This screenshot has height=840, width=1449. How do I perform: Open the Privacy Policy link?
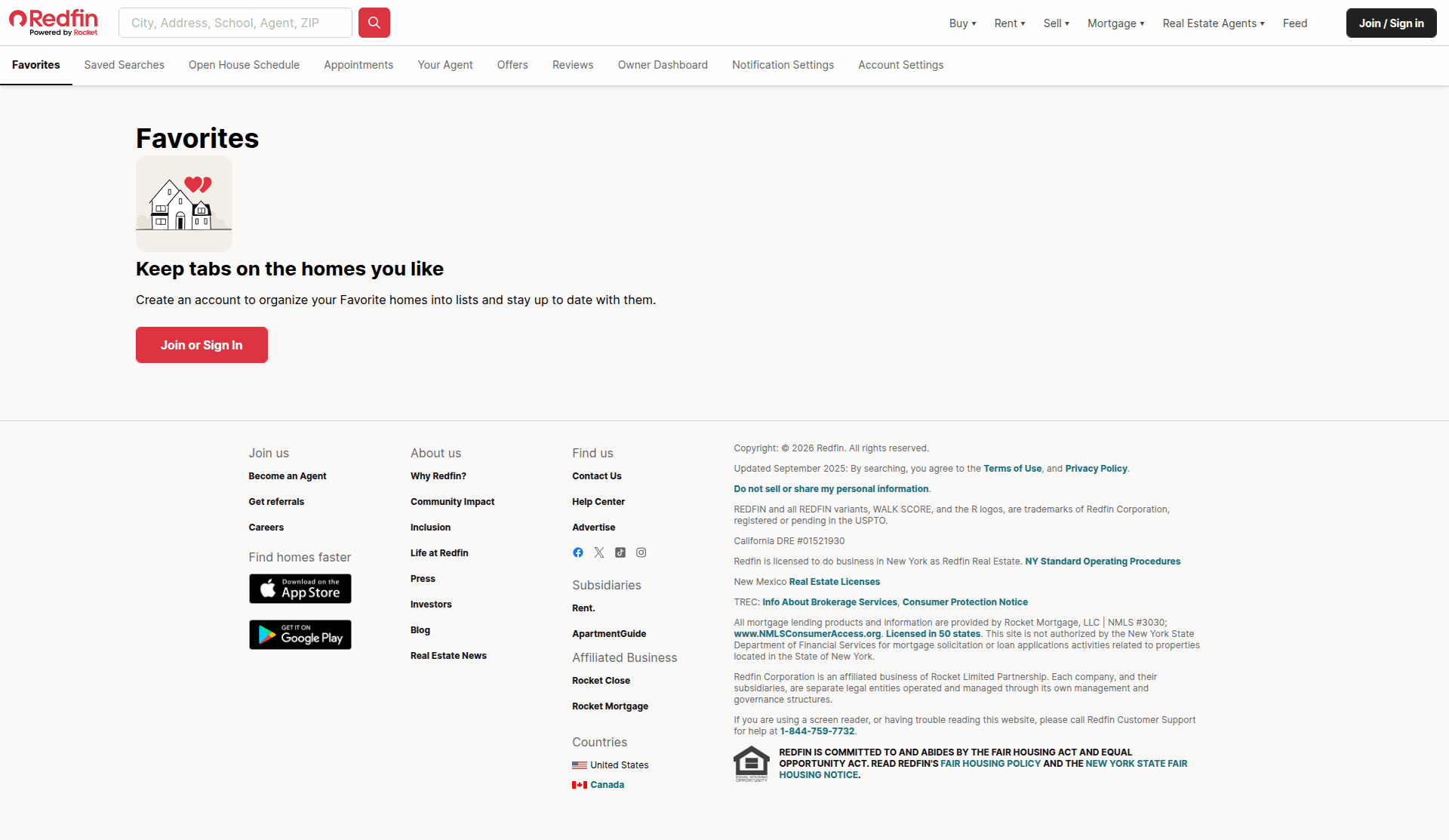click(1097, 469)
